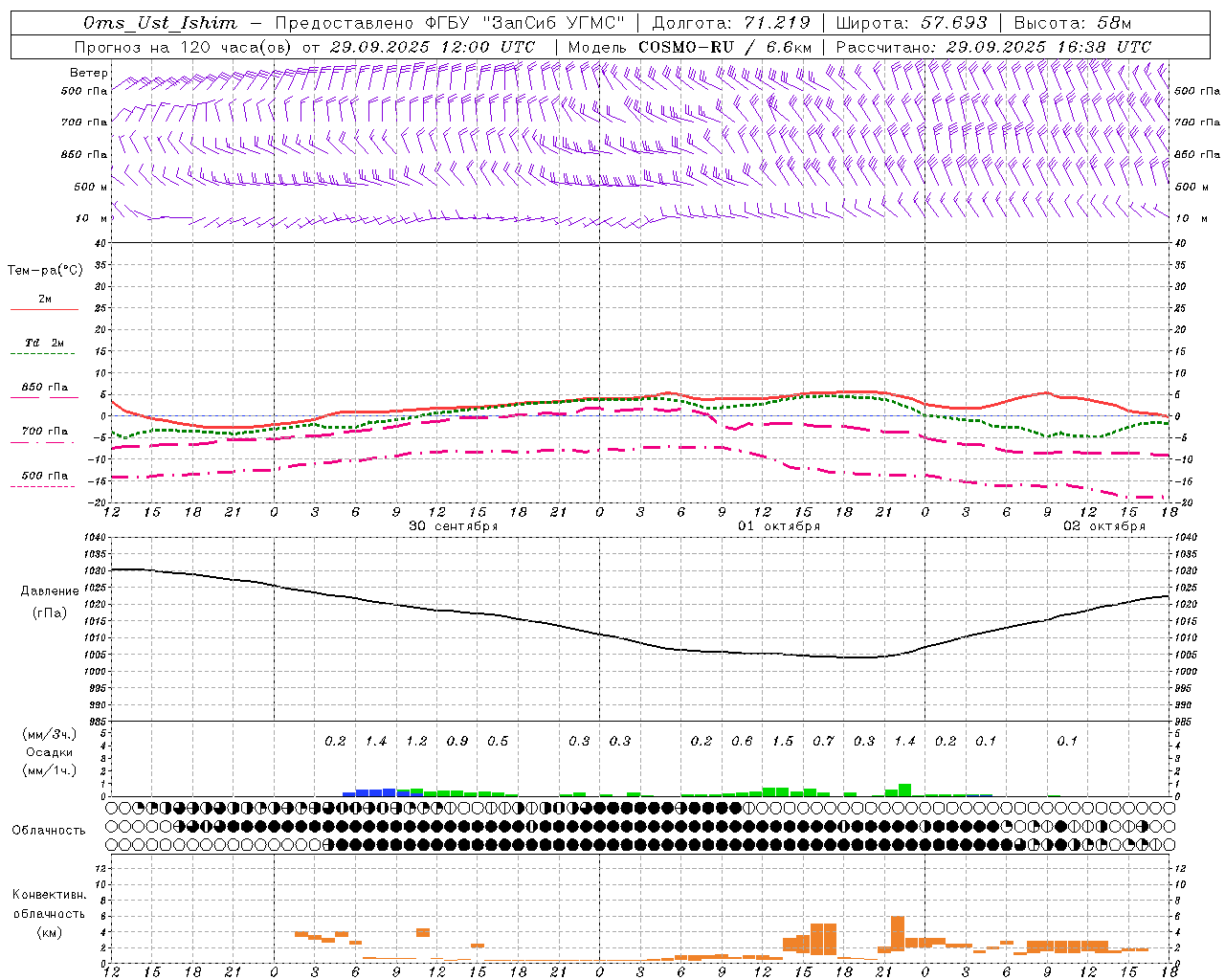Click the Рассчитано: 29.09.2025 16:38 UTC text
This screenshot has height=980, width=1225.
993,47
